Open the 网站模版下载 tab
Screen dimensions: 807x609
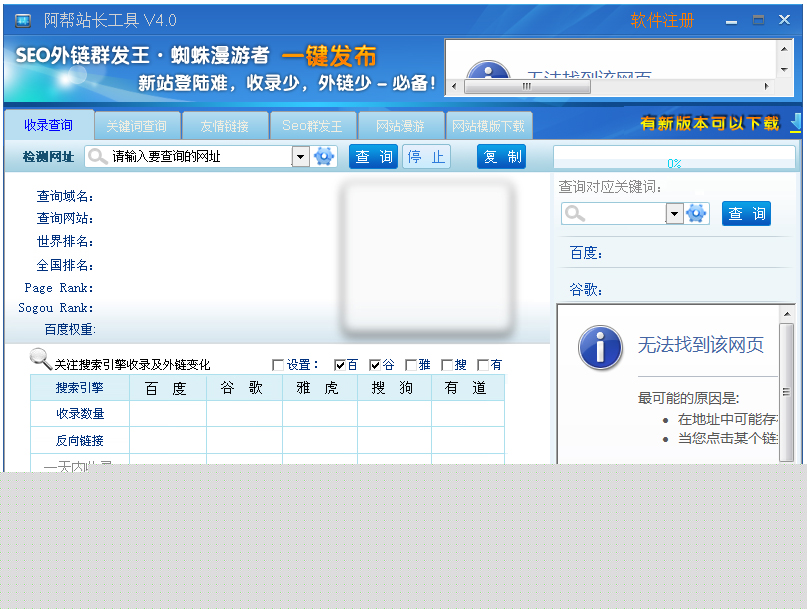point(488,126)
